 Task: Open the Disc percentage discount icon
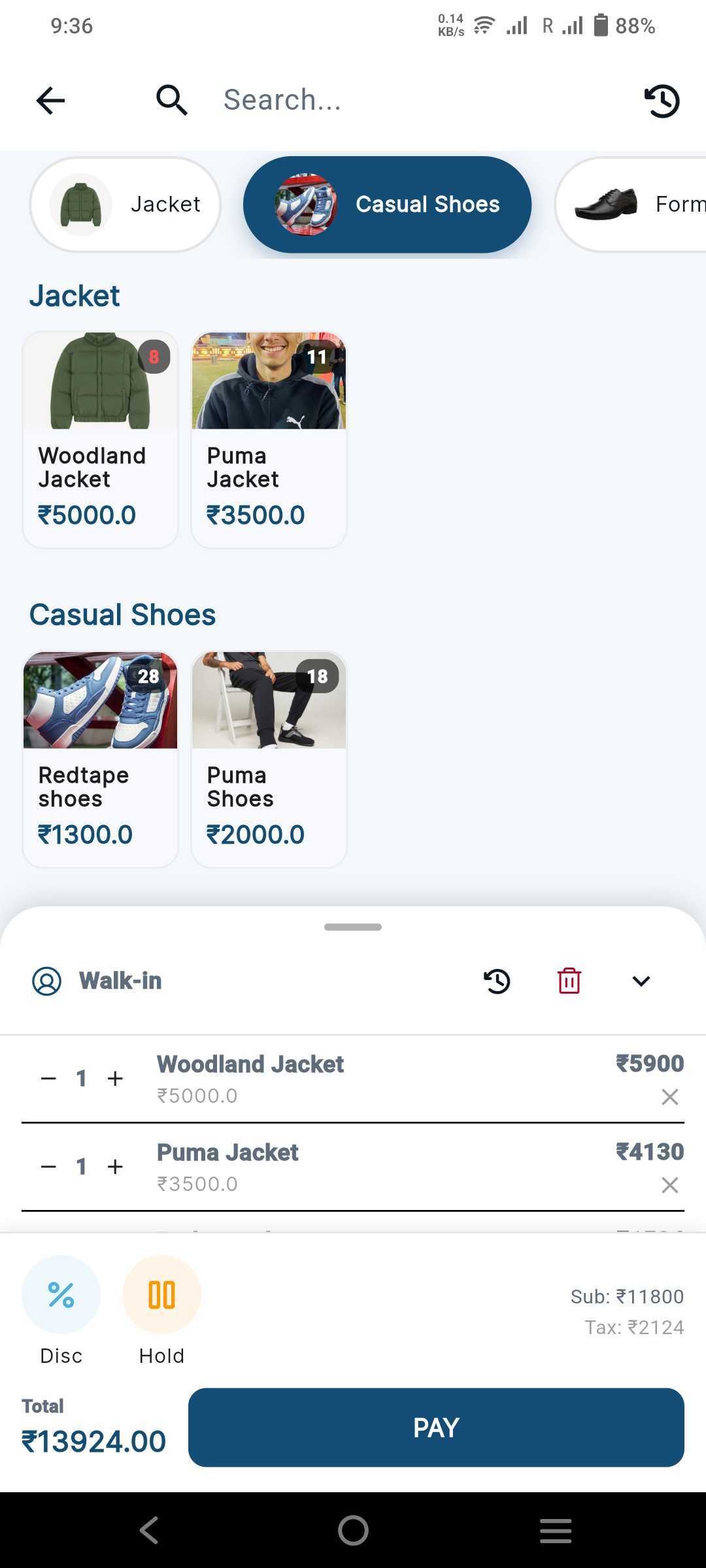tap(61, 1295)
